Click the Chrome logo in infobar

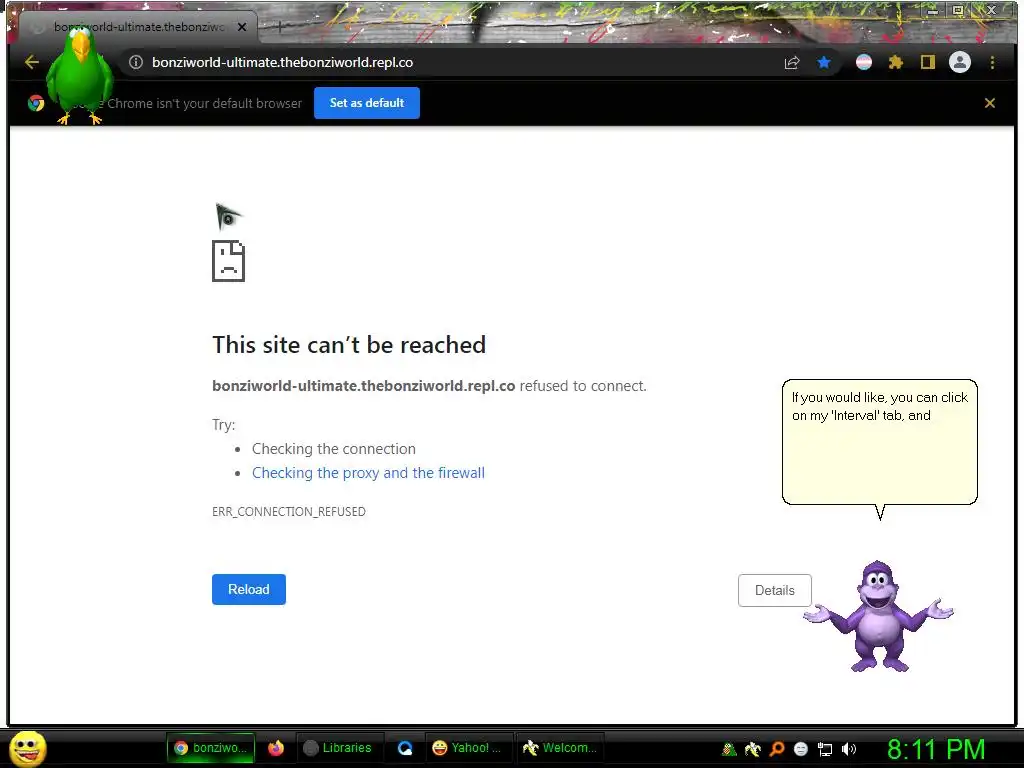pyautogui.click(x=36, y=103)
